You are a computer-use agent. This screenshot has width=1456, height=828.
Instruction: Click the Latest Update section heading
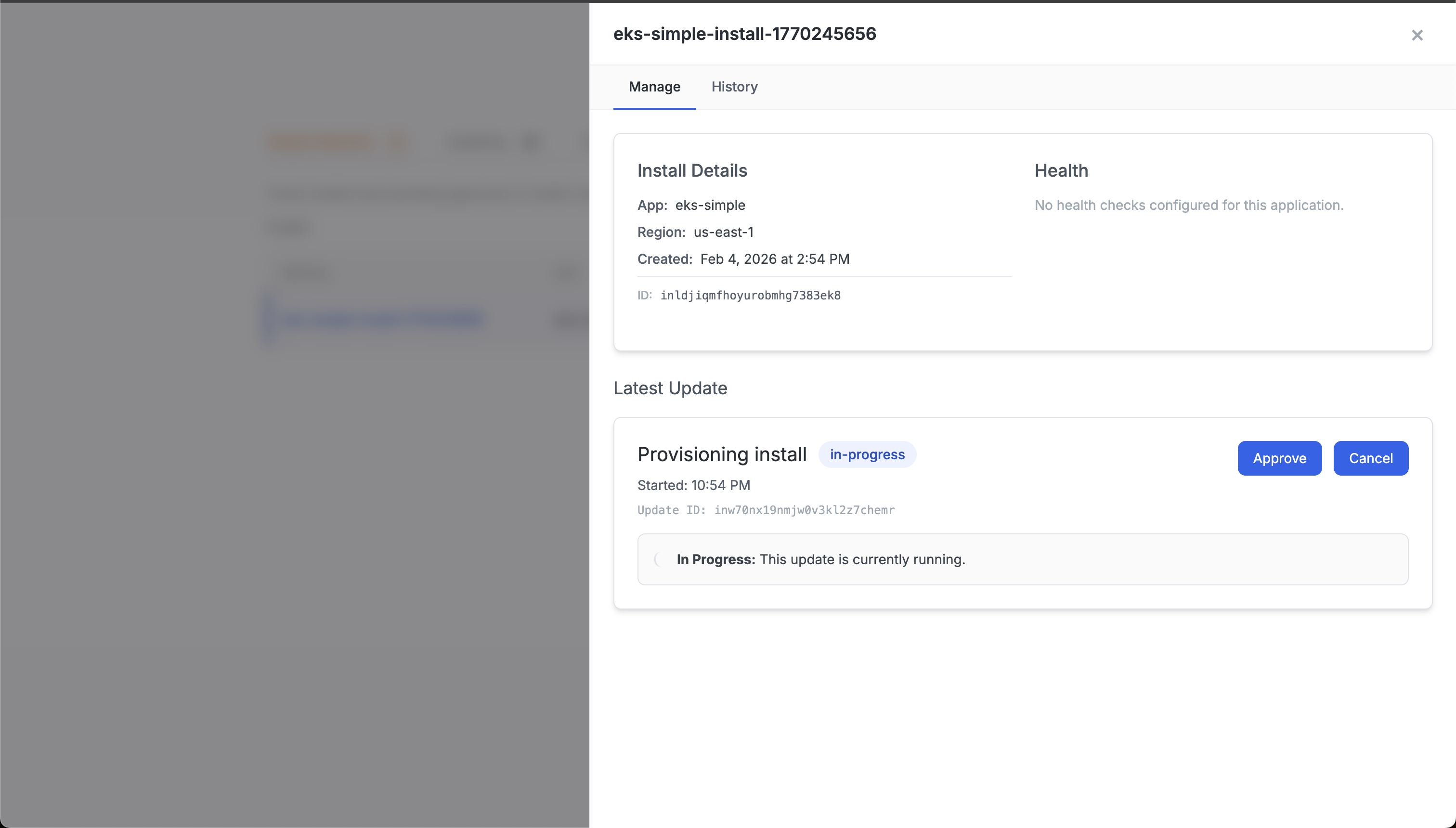[670, 388]
